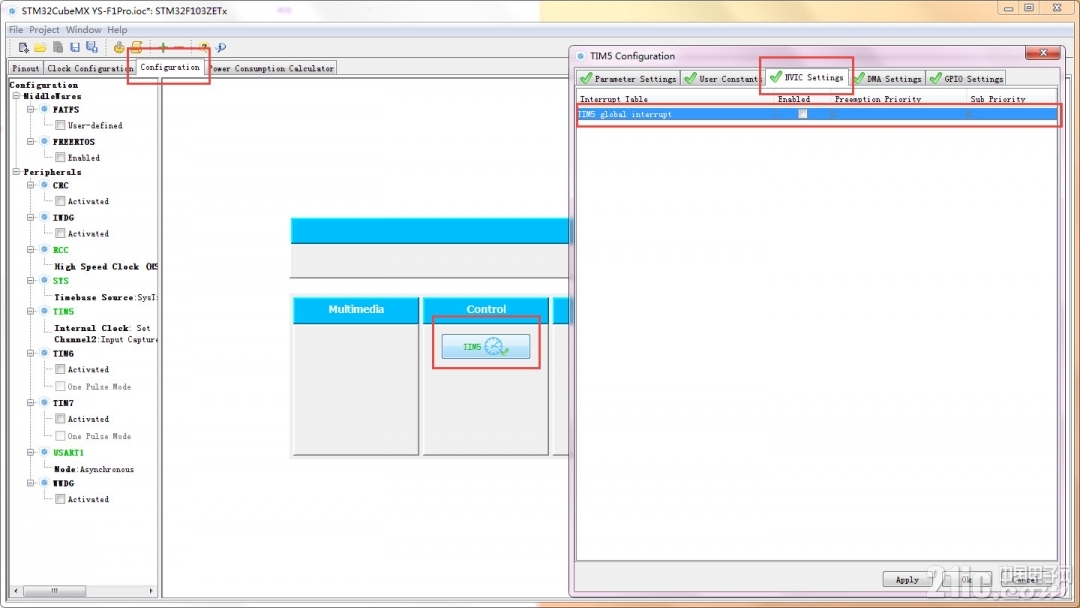1080x608 pixels.
Task: Click the greyed-out document icon in toolbar
Action: pos(57,48)
